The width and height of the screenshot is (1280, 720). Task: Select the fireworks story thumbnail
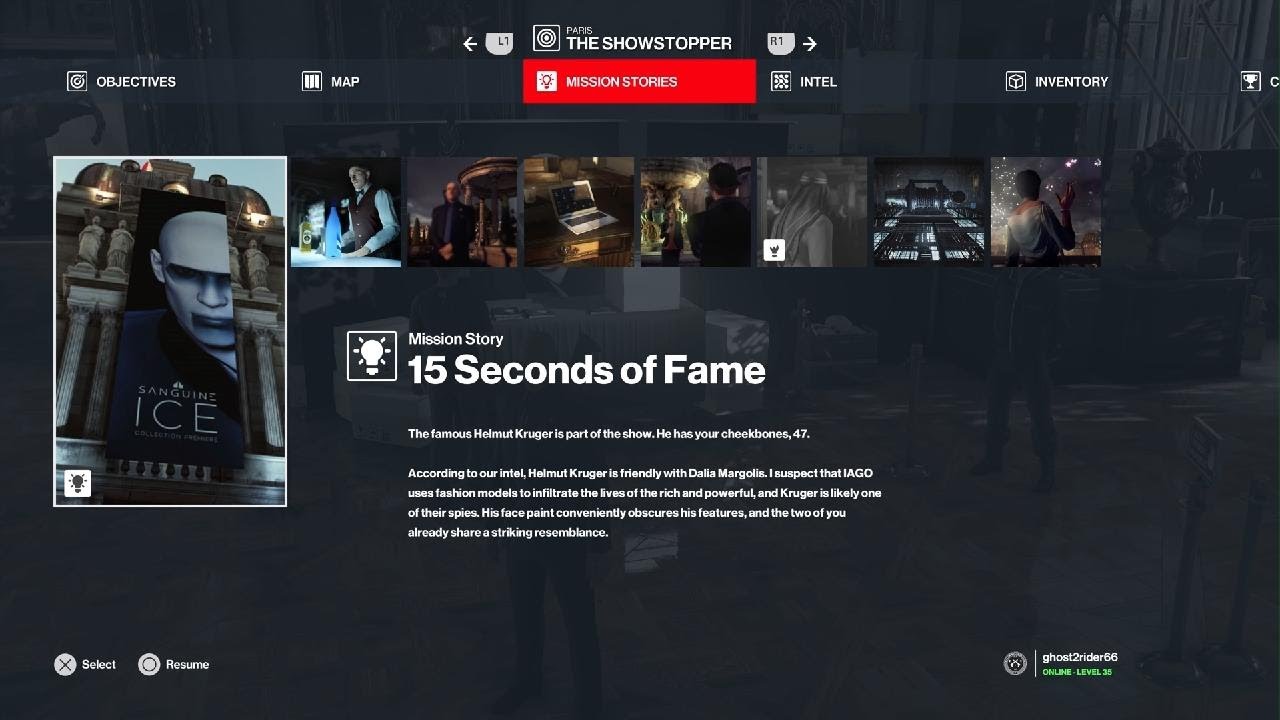pos(1046,212)
